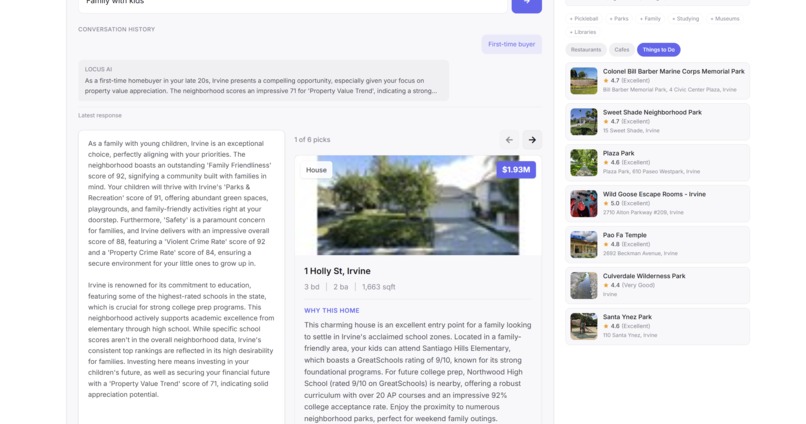Click the CONVERSATION HISTORY label
The width and height of the screenshot is (806, 424).
[117, 29]
